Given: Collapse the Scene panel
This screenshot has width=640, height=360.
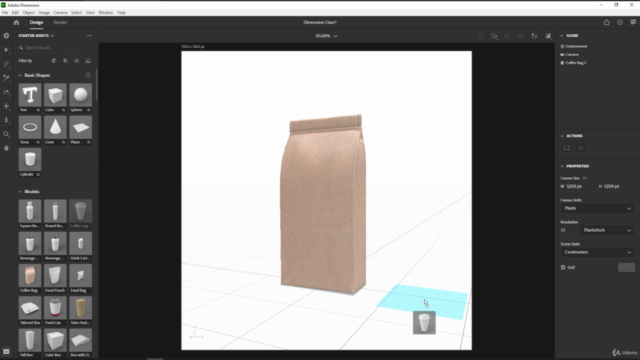Looking at the screenshot, I should point(562,36).
